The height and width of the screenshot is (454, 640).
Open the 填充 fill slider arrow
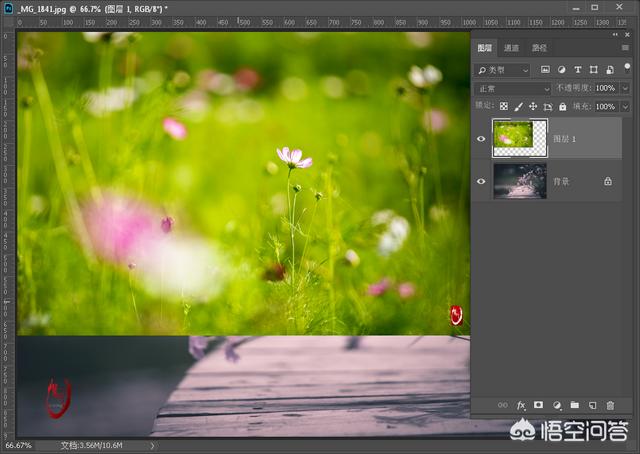tap(625, 107)
